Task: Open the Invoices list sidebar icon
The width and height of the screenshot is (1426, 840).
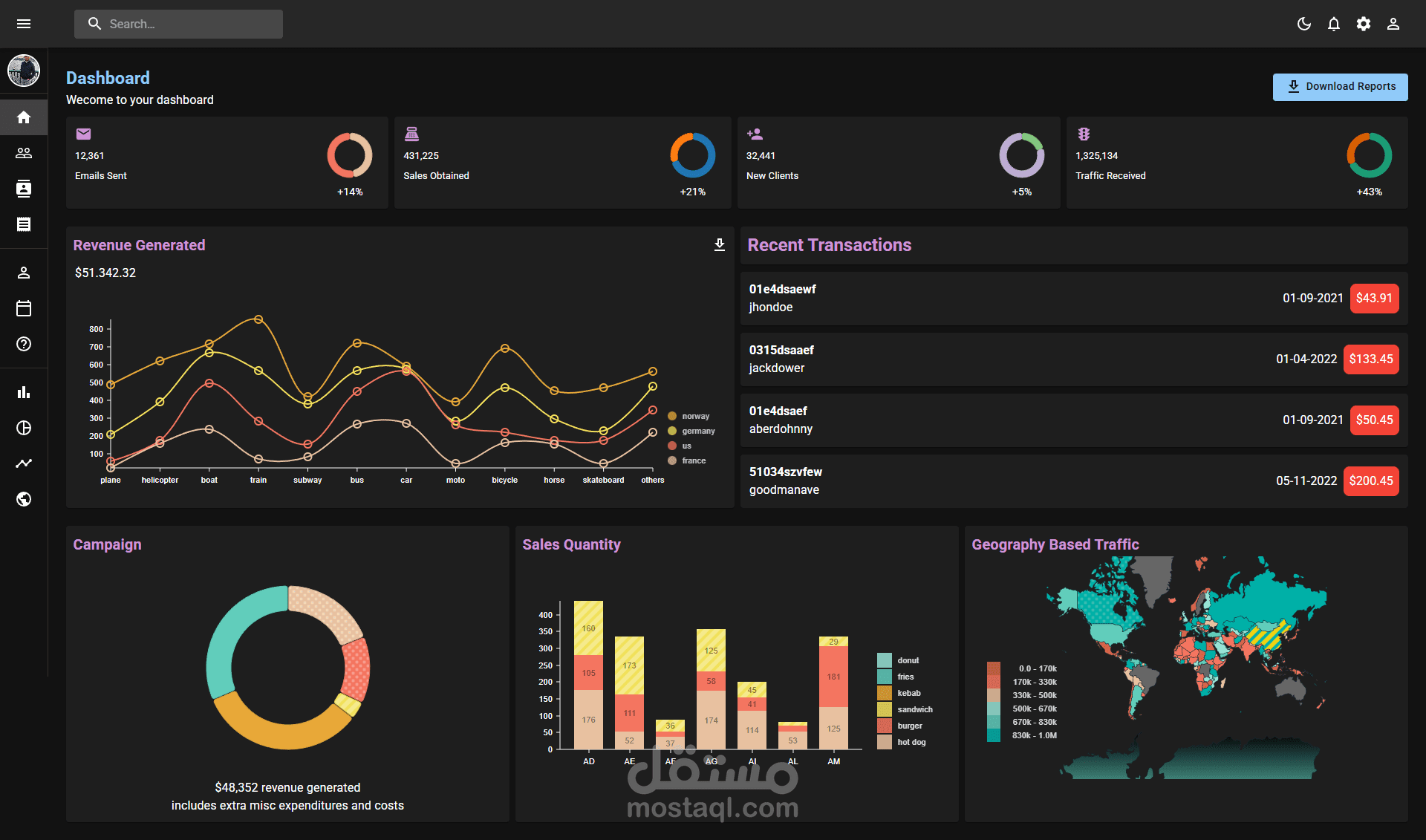Action: click(x=24, y=224)
